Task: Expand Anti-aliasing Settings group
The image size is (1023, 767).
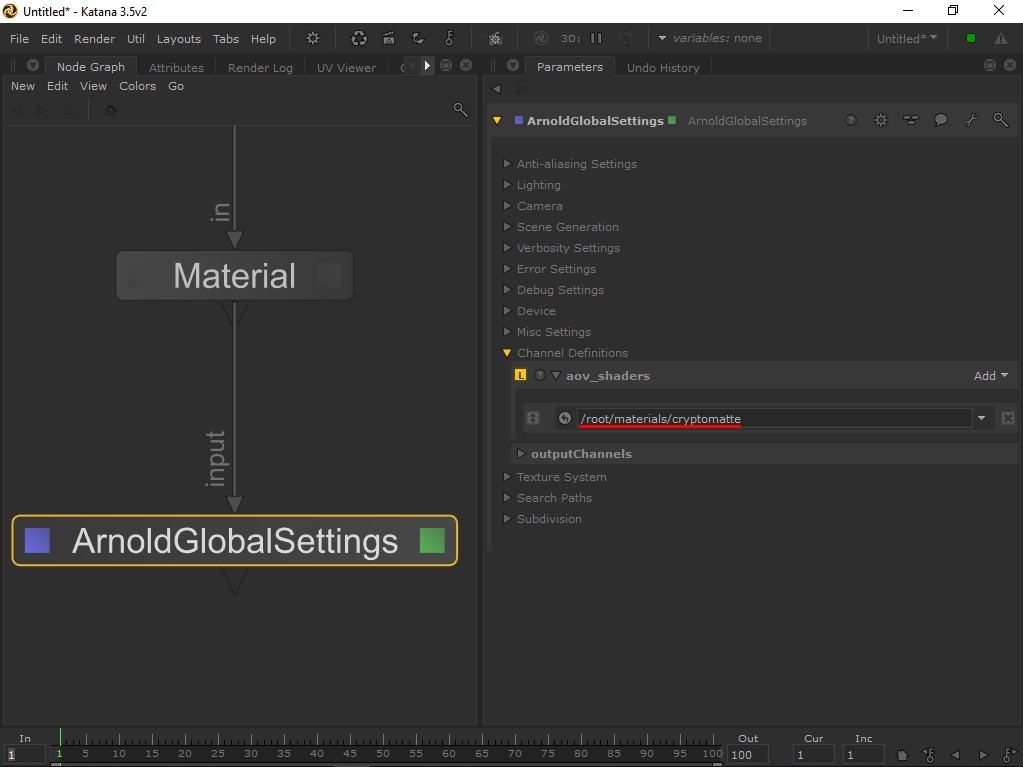Action: point(507,164)
